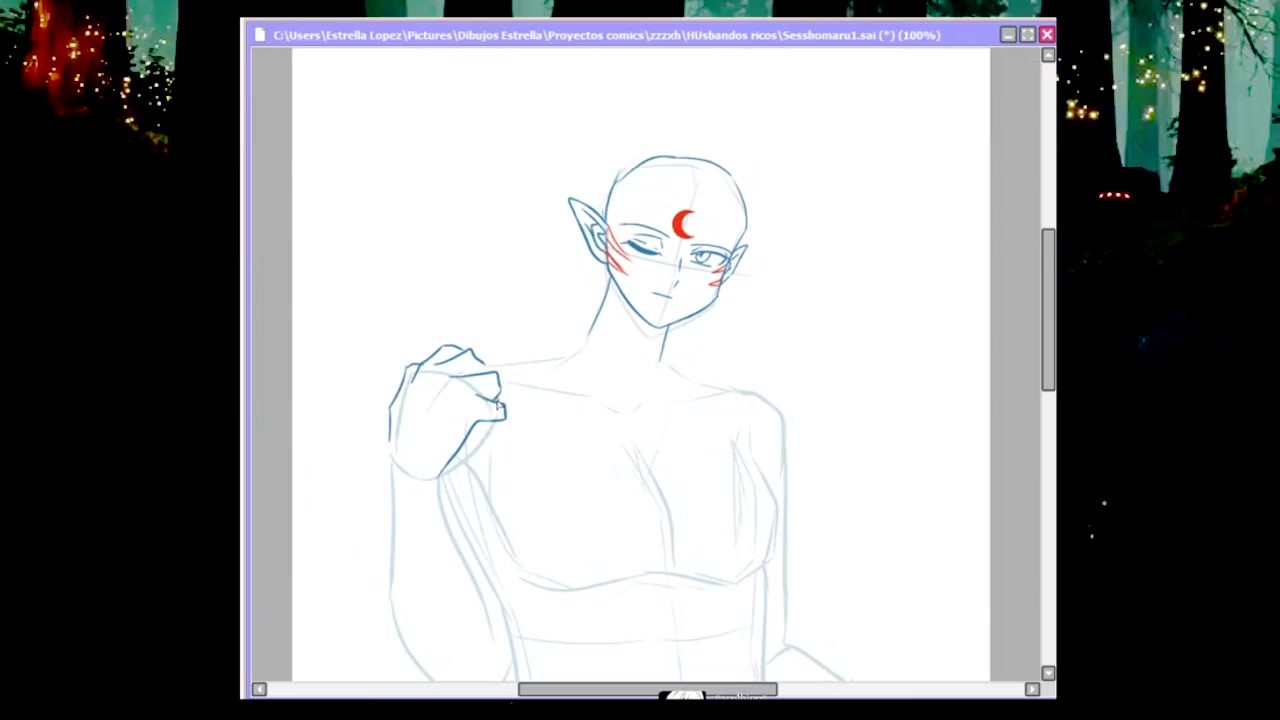The height and width of the screenshot is (720, 1280).
Task: Click the vertical scrollbar down arrow
Action: pyautogui.click(x=1048, y=673)
